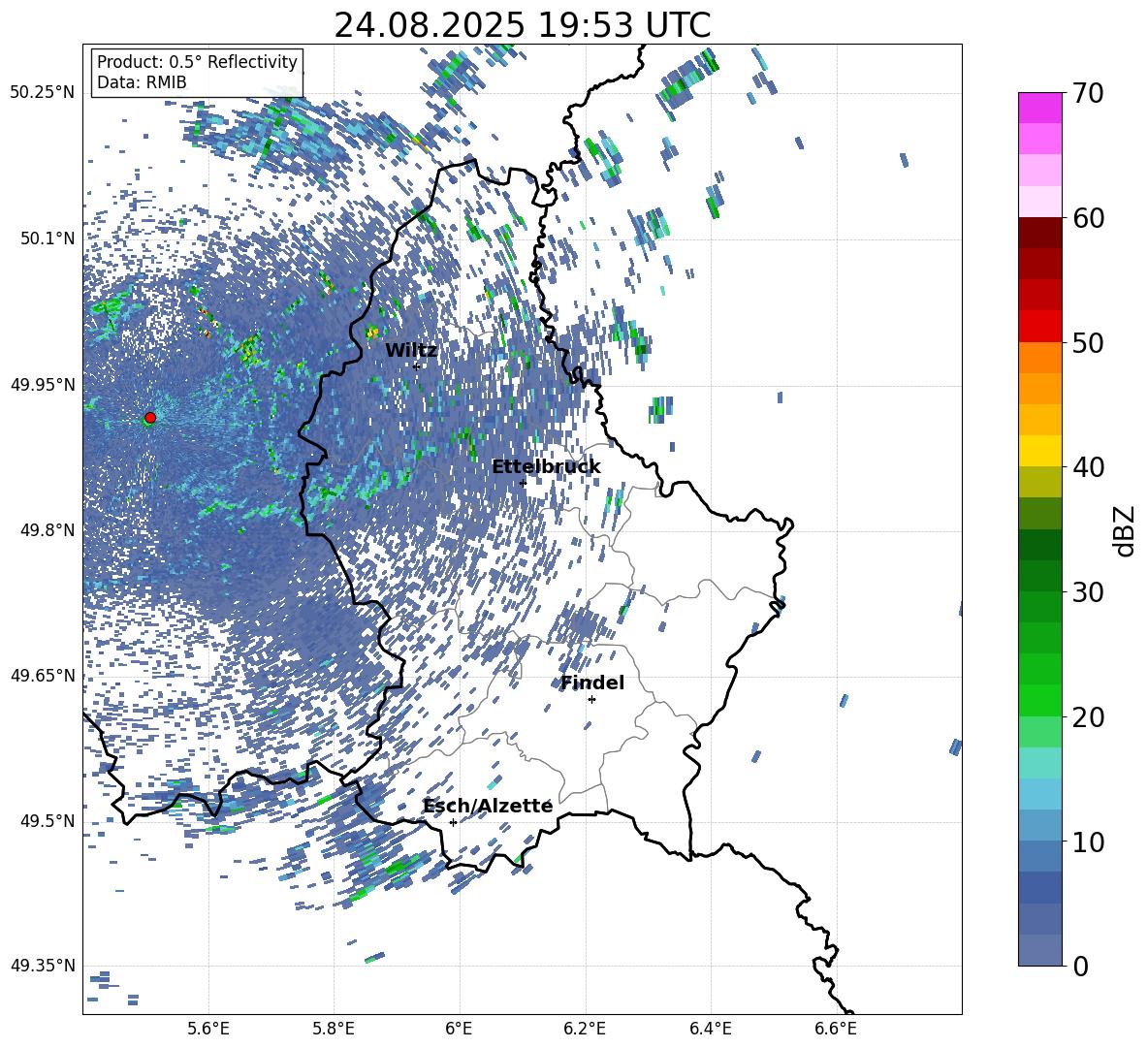Click the 6.4°E longitude label
Screen dimensions: 1148x1048
pyautogui.click(x=710, y=1029)
